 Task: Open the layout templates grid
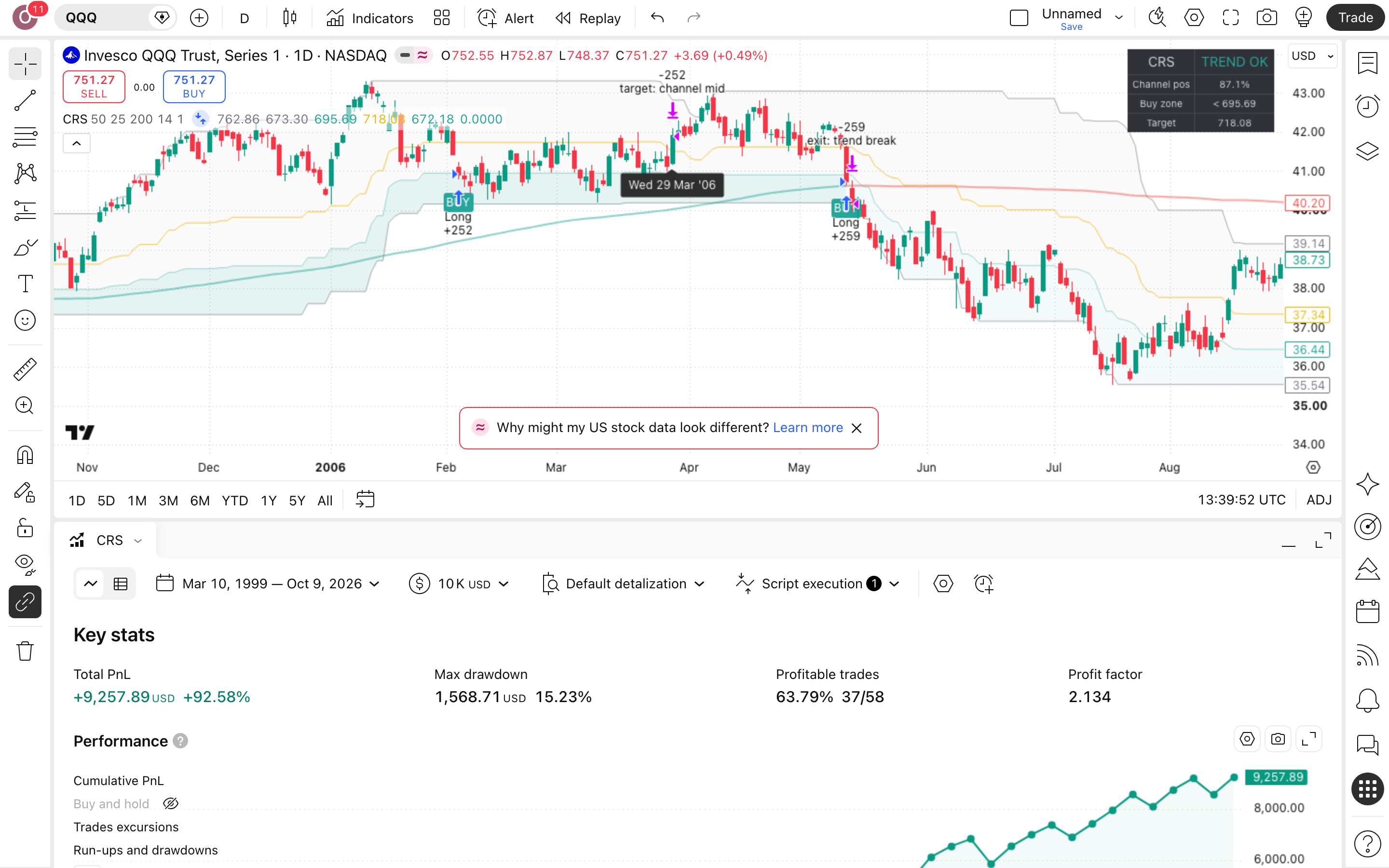pos(442,18)
